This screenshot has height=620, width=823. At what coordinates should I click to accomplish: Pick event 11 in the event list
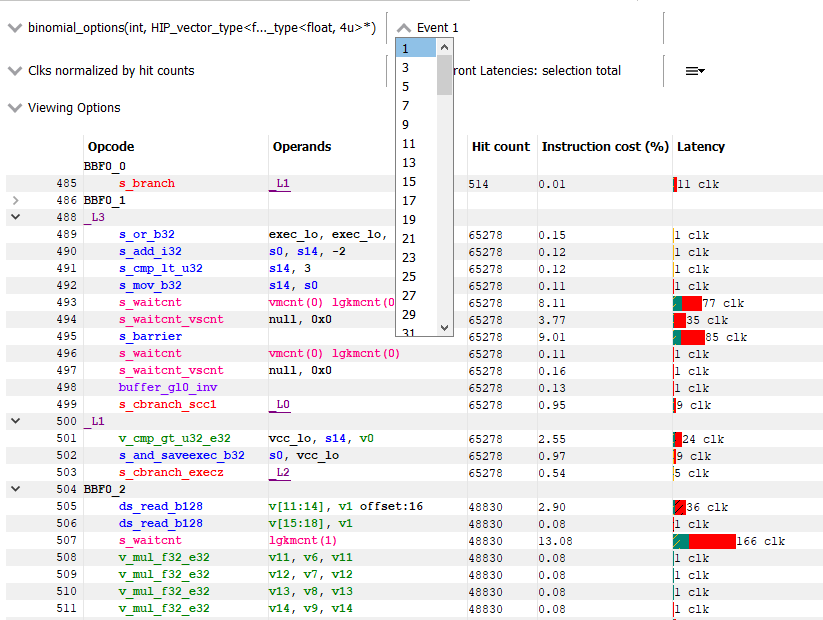[416, 144]
